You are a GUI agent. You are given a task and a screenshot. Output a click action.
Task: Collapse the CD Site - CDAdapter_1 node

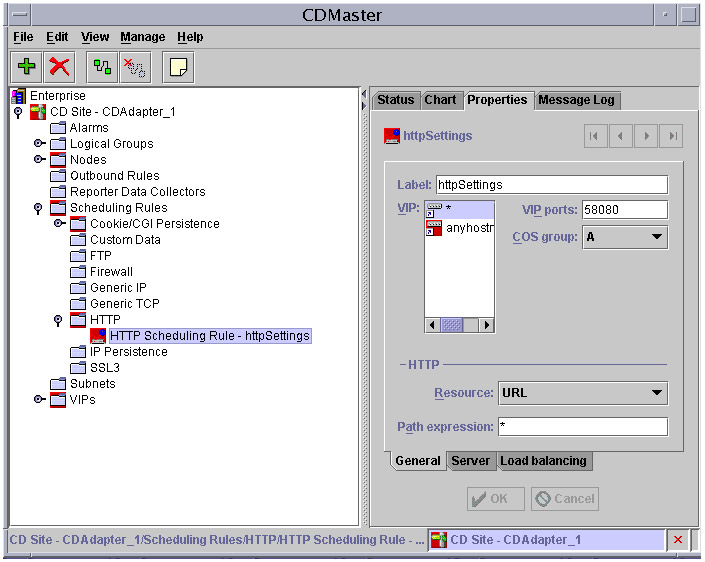[18, 112]
